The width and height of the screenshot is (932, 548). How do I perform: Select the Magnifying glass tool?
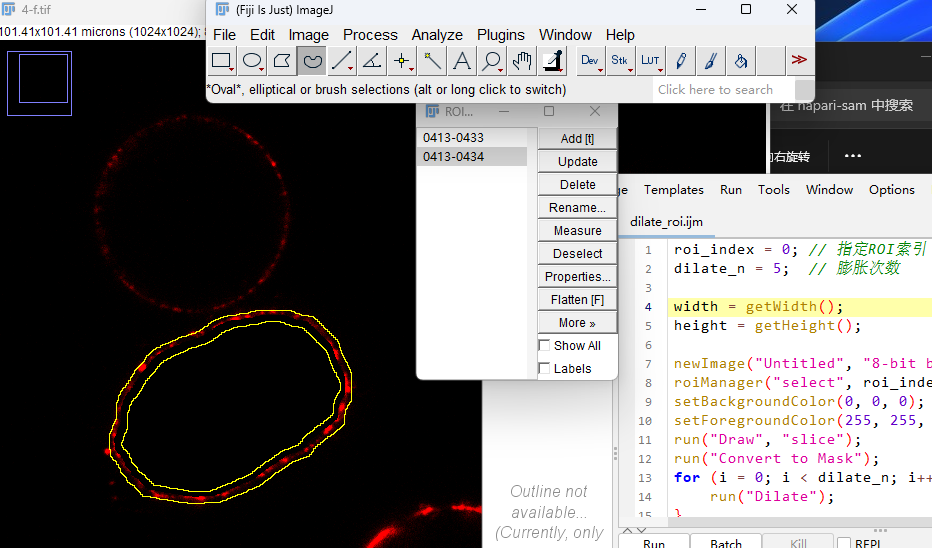tap(492, 61)
